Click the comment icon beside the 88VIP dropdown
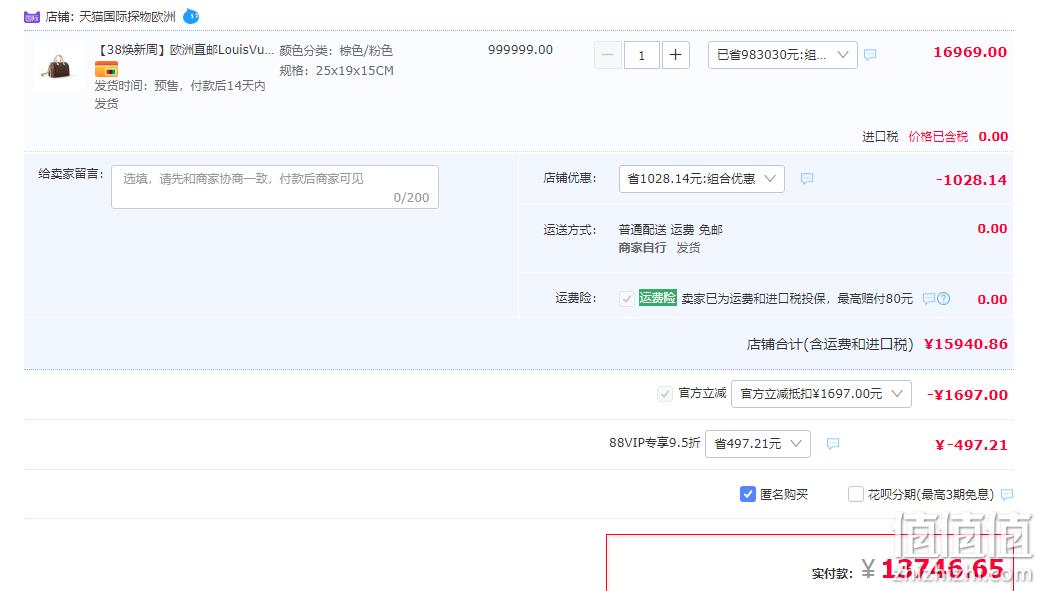The height and width of the screenshot is (591, 1042). 833,443
